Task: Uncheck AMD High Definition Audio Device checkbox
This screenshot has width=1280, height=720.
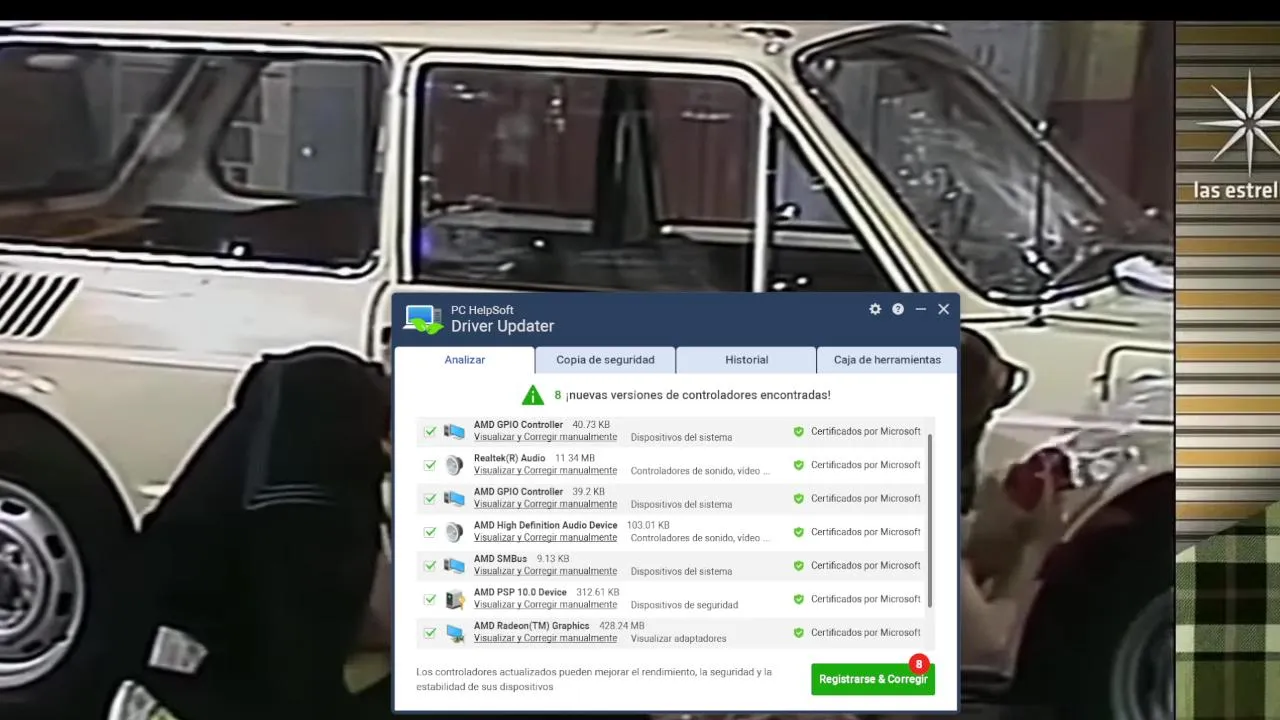Action: click(430, 532)
